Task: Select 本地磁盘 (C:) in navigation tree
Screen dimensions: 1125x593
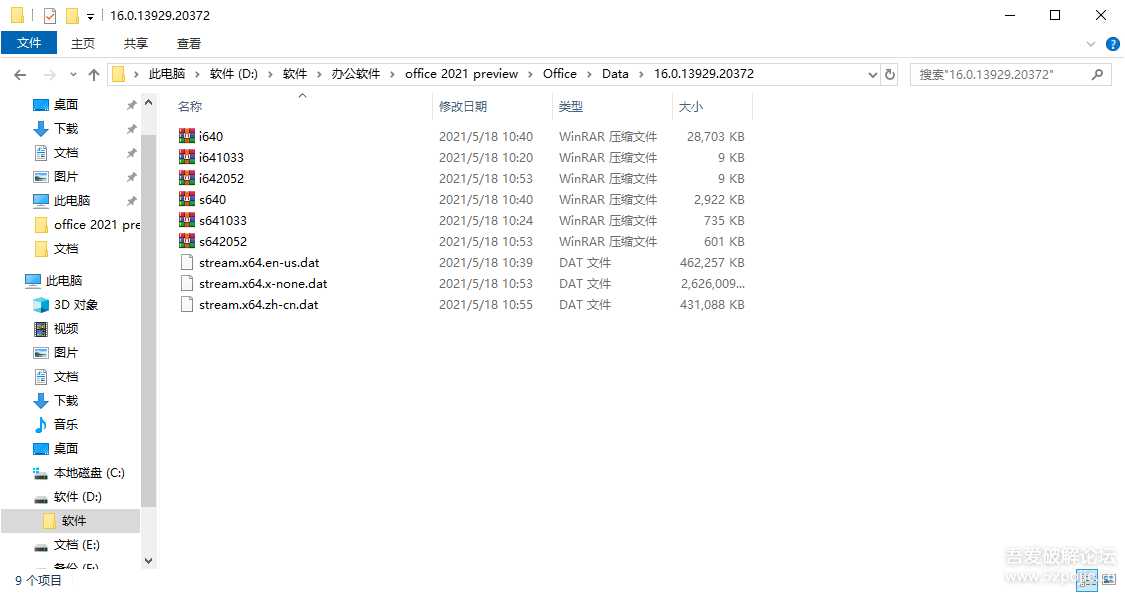Action: 88,473
